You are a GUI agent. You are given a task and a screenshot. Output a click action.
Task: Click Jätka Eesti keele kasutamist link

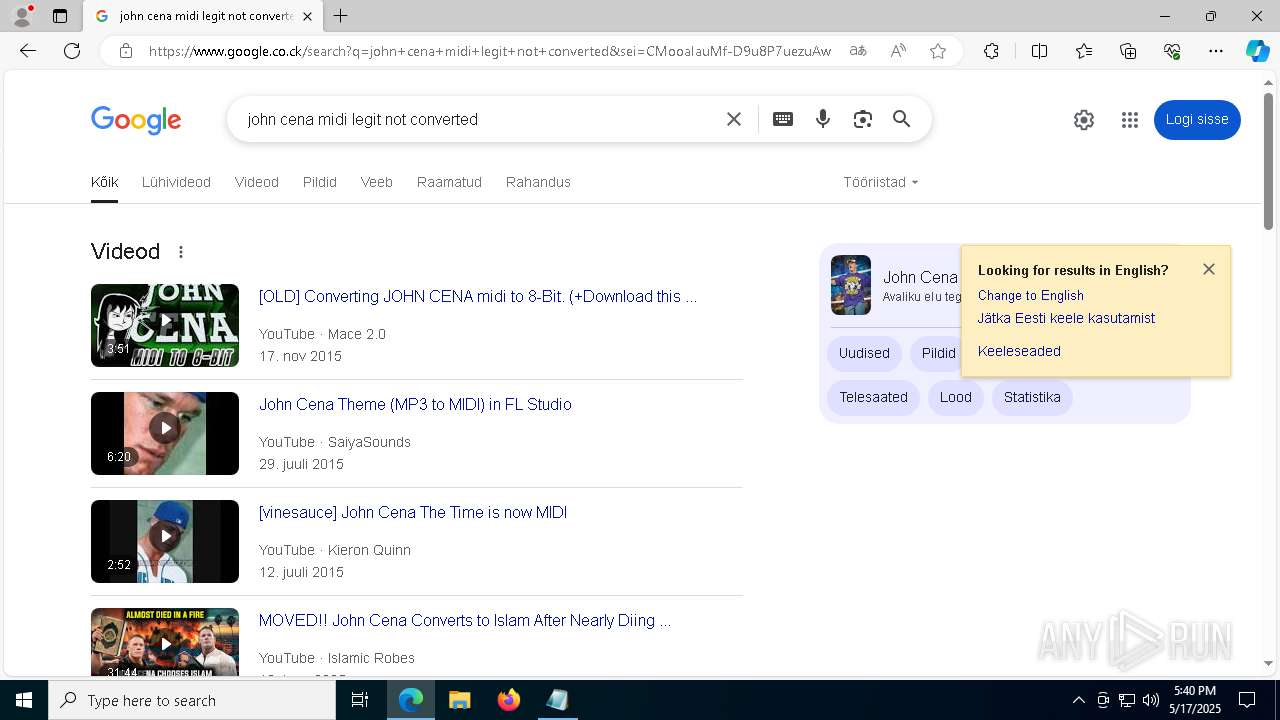[x=1066, y=318]
